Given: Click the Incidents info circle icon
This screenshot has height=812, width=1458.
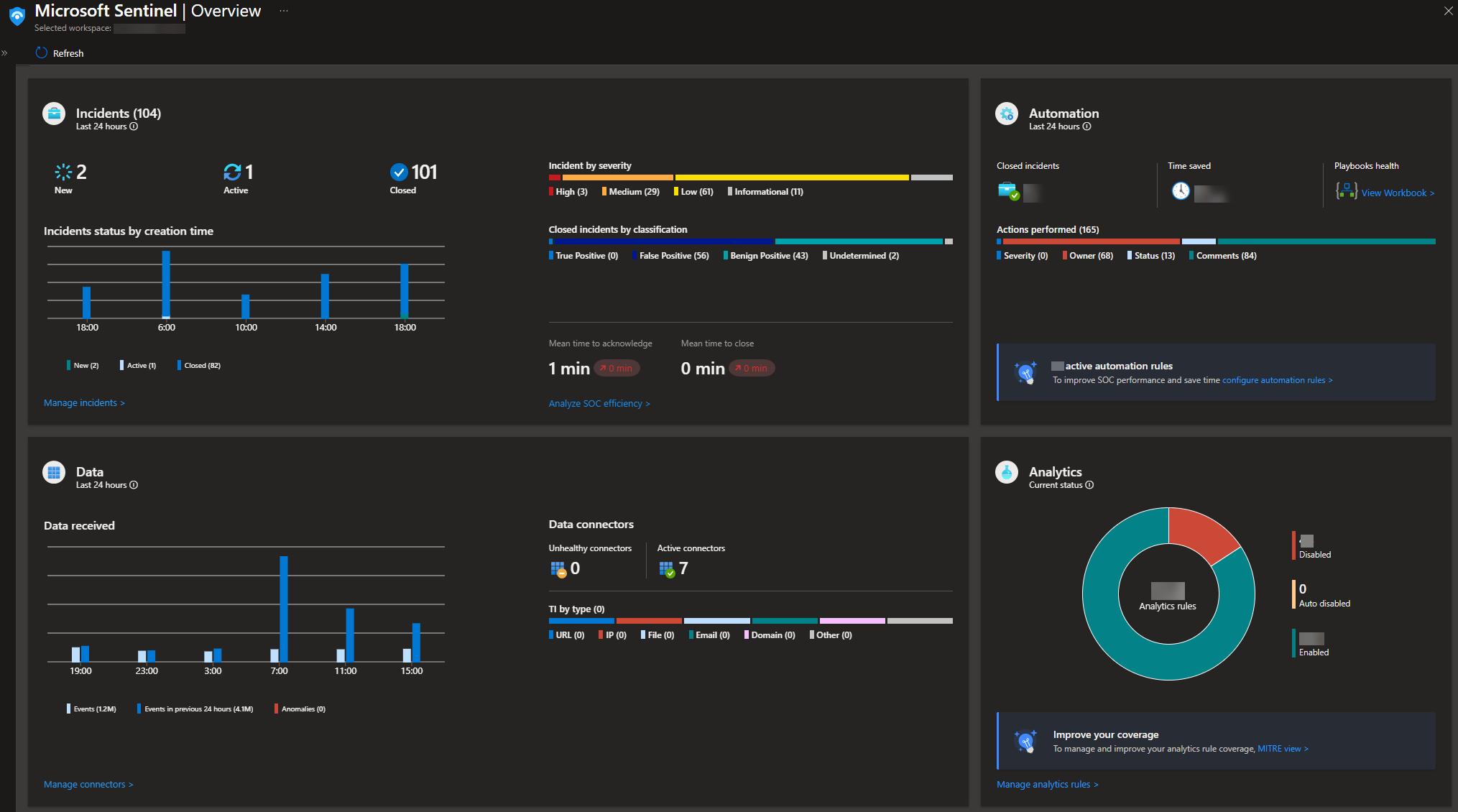Looking at the screenshot, I should (134, 126).
